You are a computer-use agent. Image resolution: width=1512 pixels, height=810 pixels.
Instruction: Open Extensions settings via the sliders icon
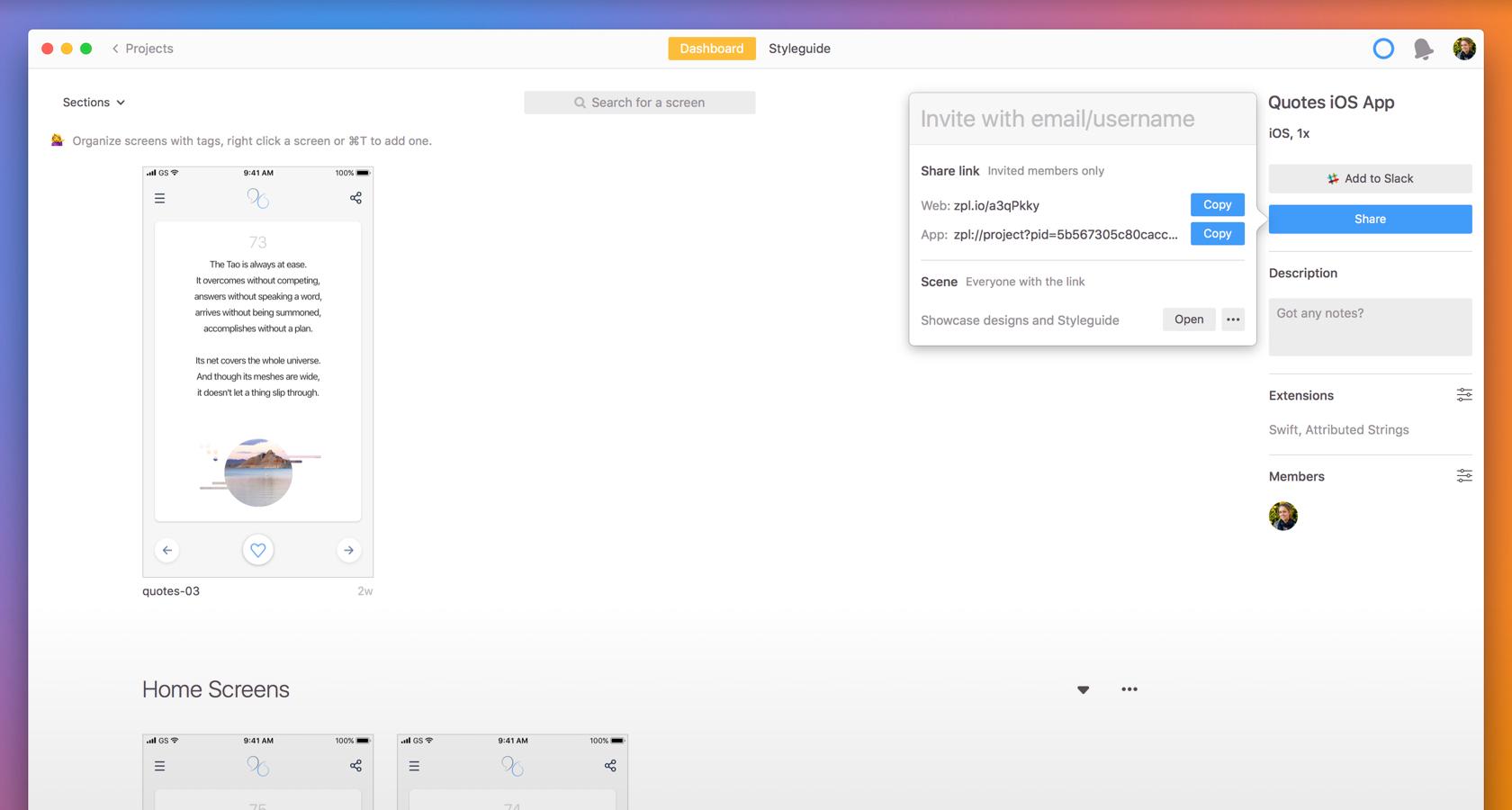tap(1464, 394)
